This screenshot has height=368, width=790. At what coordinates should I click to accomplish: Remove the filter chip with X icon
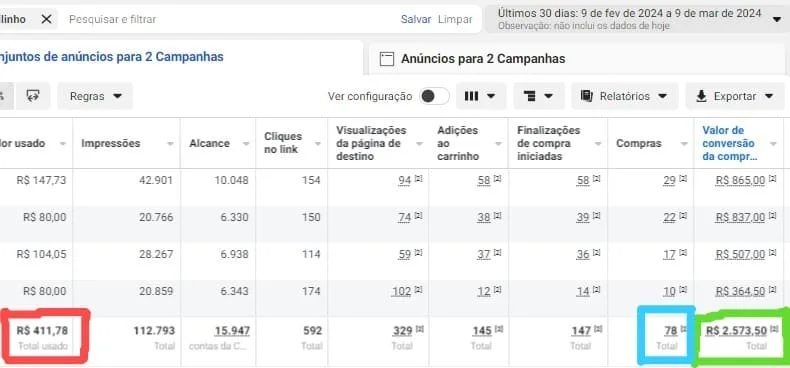(x=46, y=19)
